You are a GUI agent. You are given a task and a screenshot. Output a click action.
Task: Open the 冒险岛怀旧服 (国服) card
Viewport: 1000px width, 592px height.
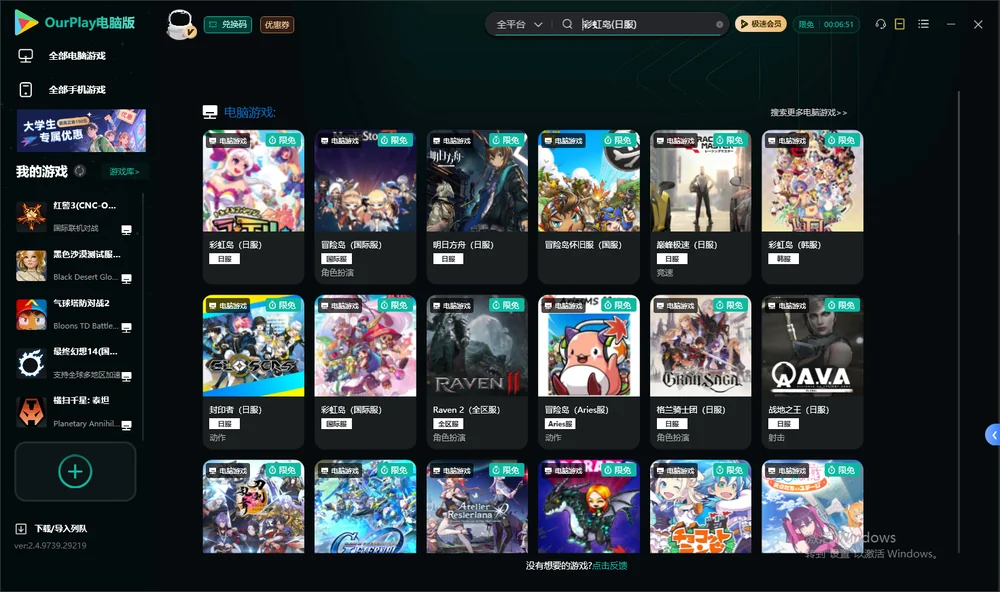(589, 207)
